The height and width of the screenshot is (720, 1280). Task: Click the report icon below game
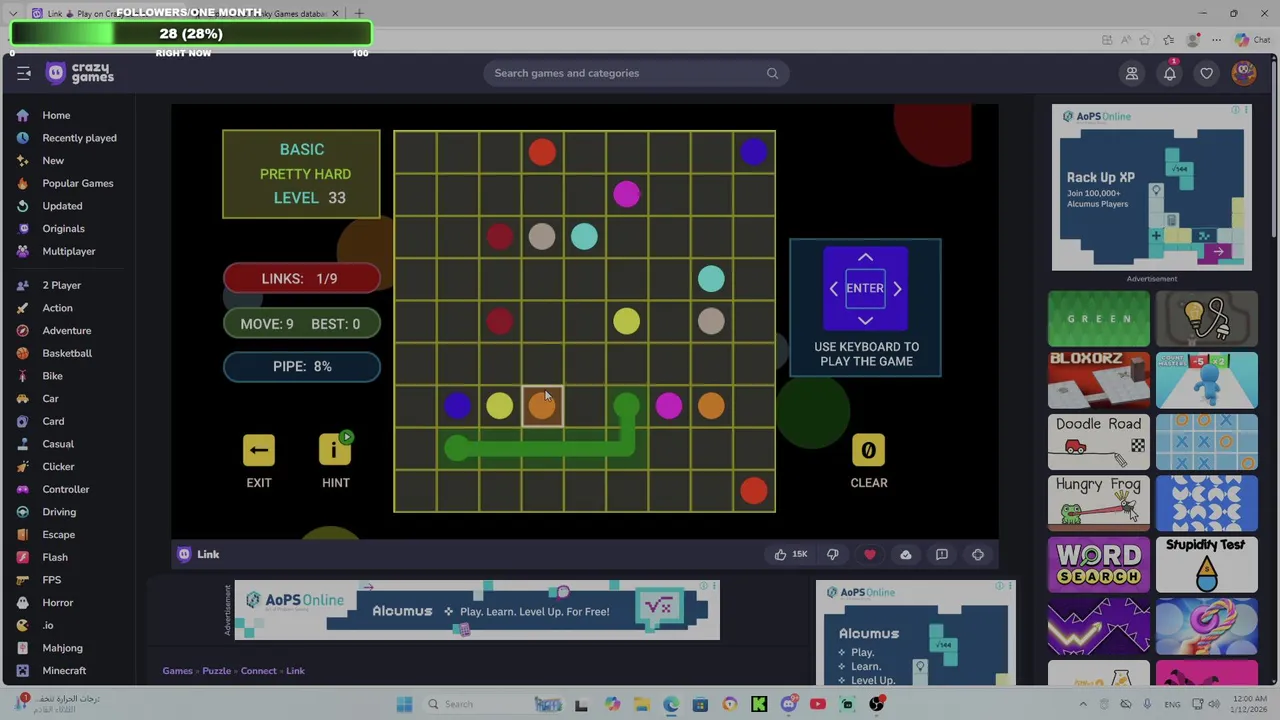(x=942, y=554)
